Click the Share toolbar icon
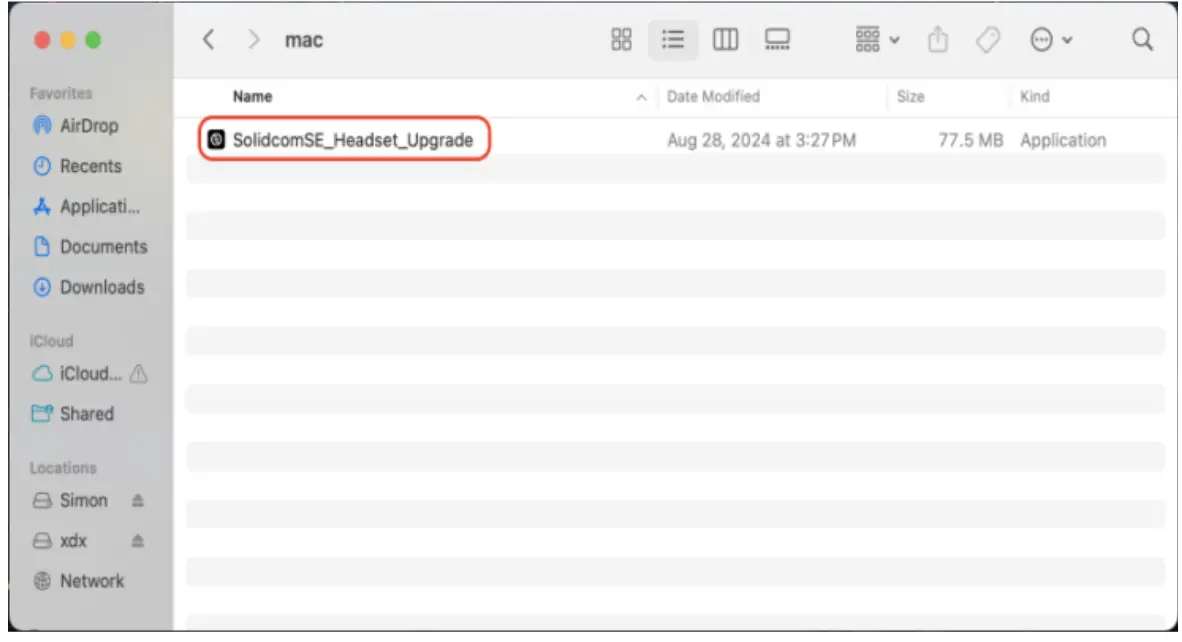 pyautogui.click(x=938, y=39)
